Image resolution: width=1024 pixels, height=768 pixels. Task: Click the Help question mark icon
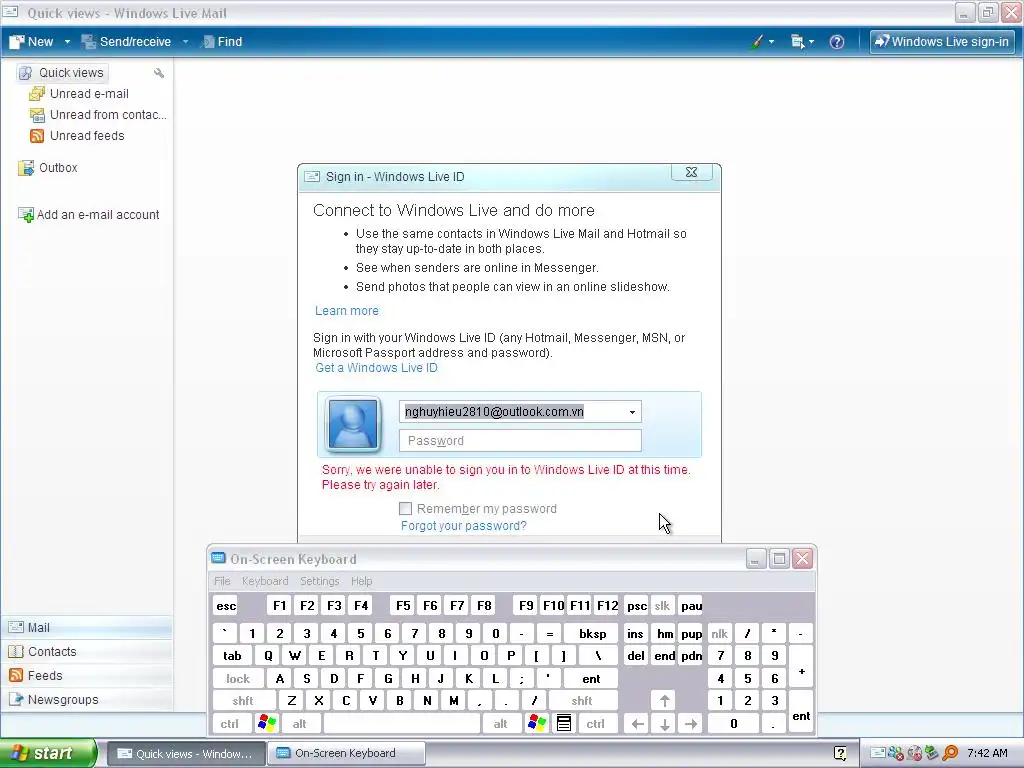point(837,42)
